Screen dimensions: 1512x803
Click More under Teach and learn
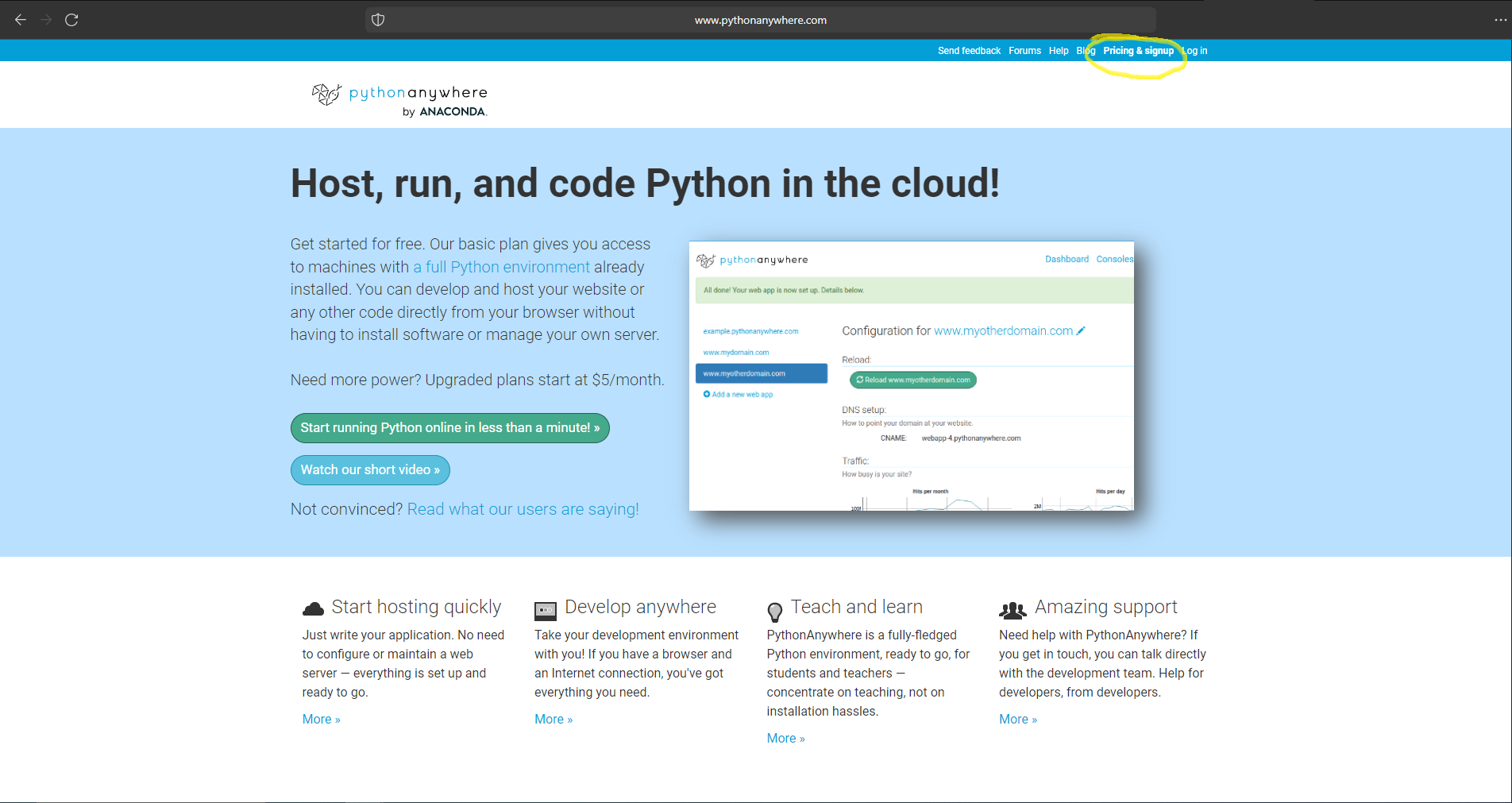785,738
